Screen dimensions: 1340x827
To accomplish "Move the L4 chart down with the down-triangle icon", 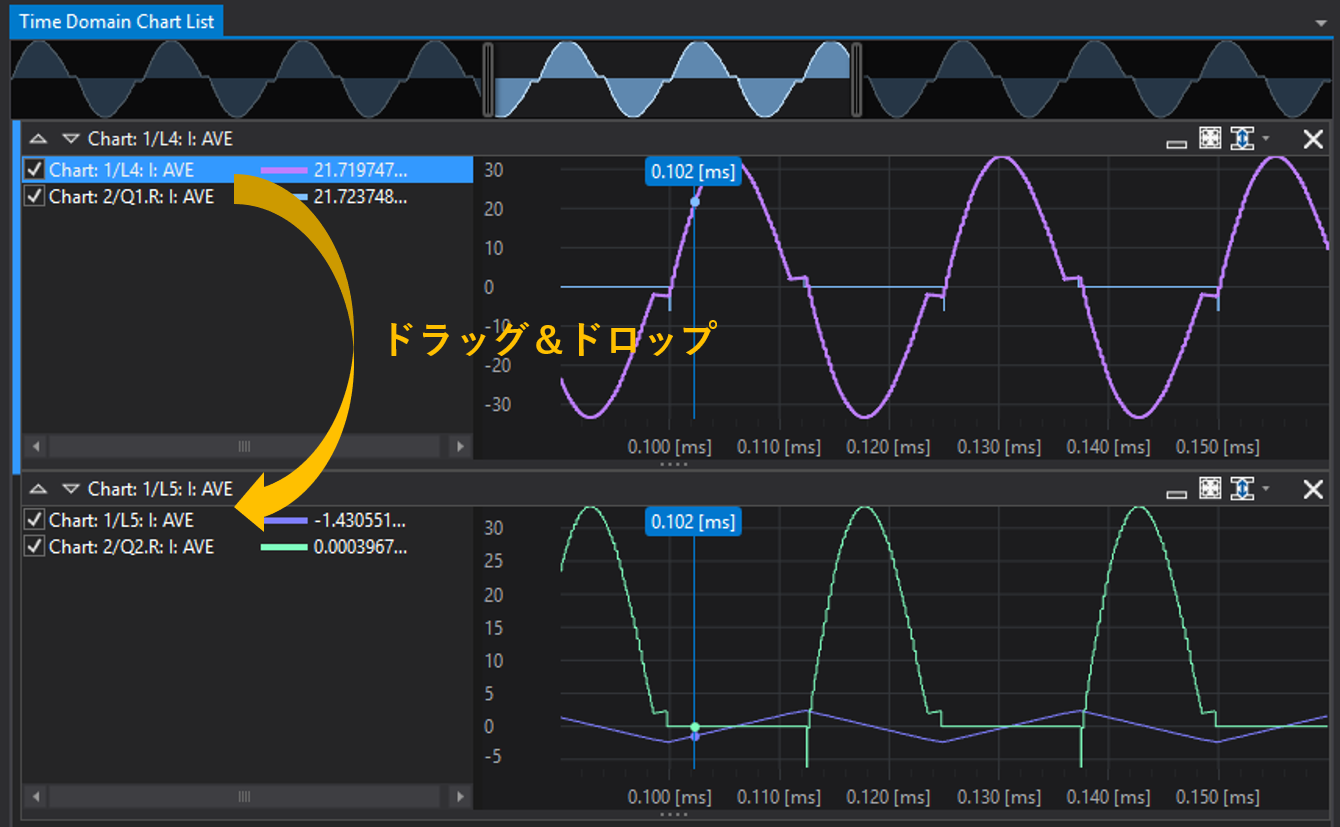I will point(70,139).
